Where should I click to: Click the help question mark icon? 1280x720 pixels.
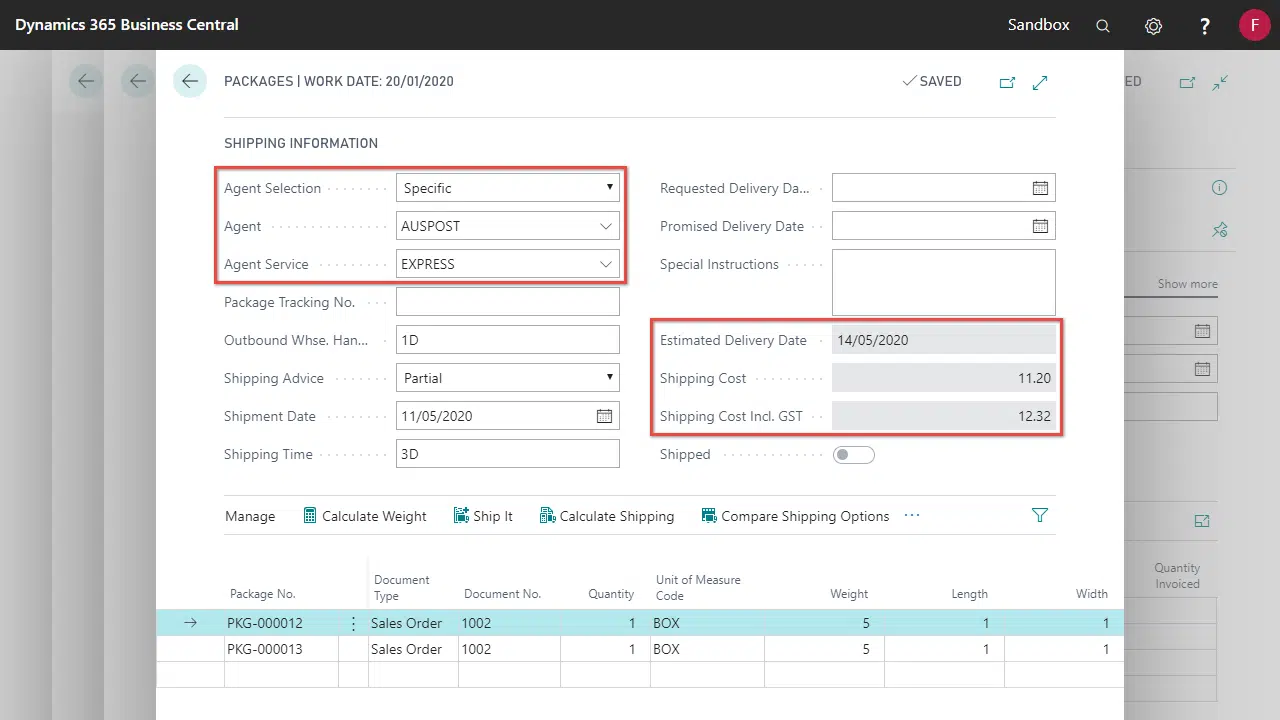1205,26
